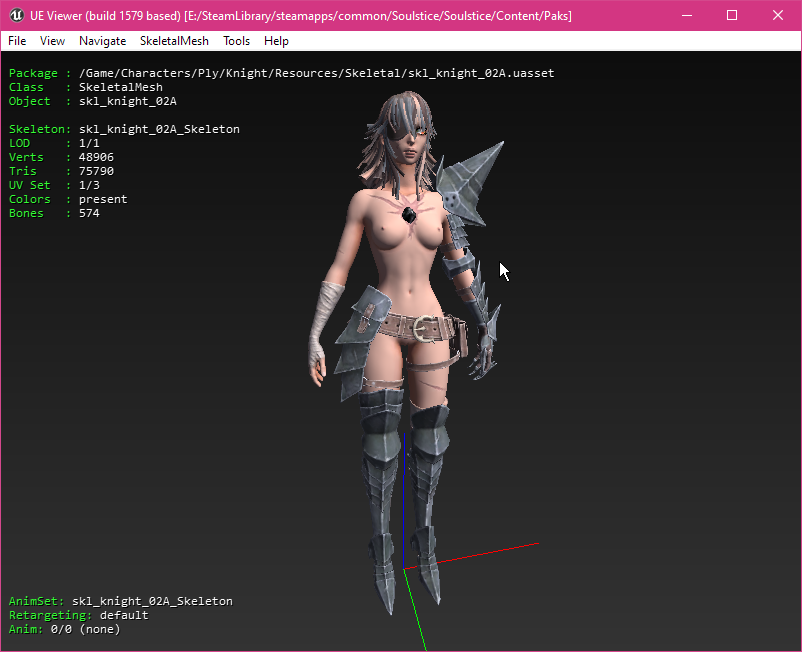
Task: Click the package path skl_knight_02A.uasset text
Action: click(317, 73)
